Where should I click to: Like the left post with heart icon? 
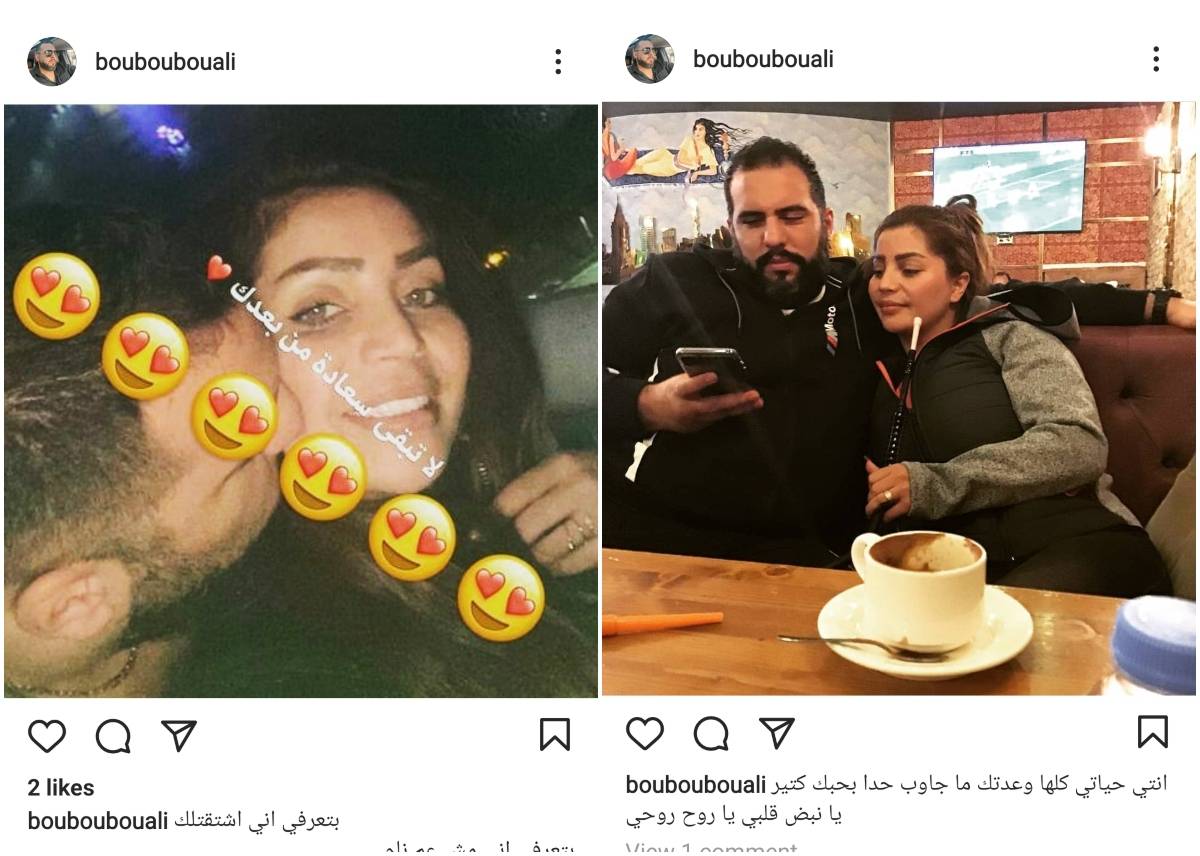(x=46, y=736)
